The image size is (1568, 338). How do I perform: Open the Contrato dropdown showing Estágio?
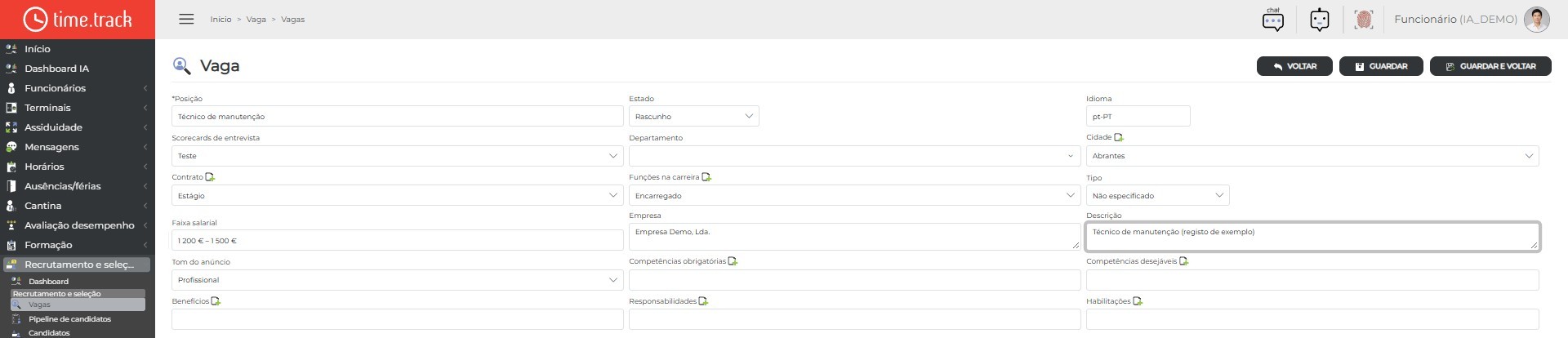397,195
